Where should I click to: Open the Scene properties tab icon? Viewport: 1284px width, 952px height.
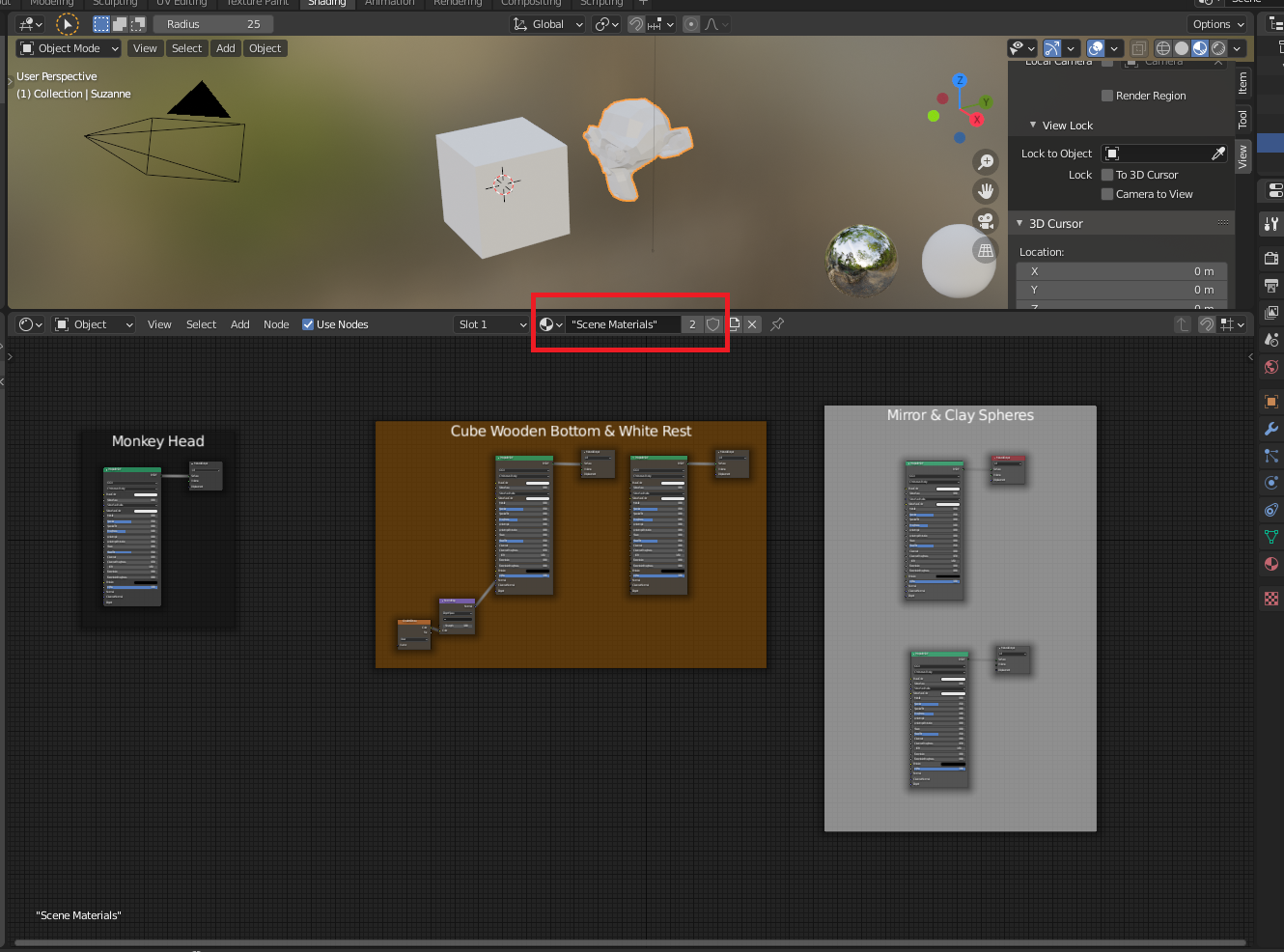(x=1271, y=339)
